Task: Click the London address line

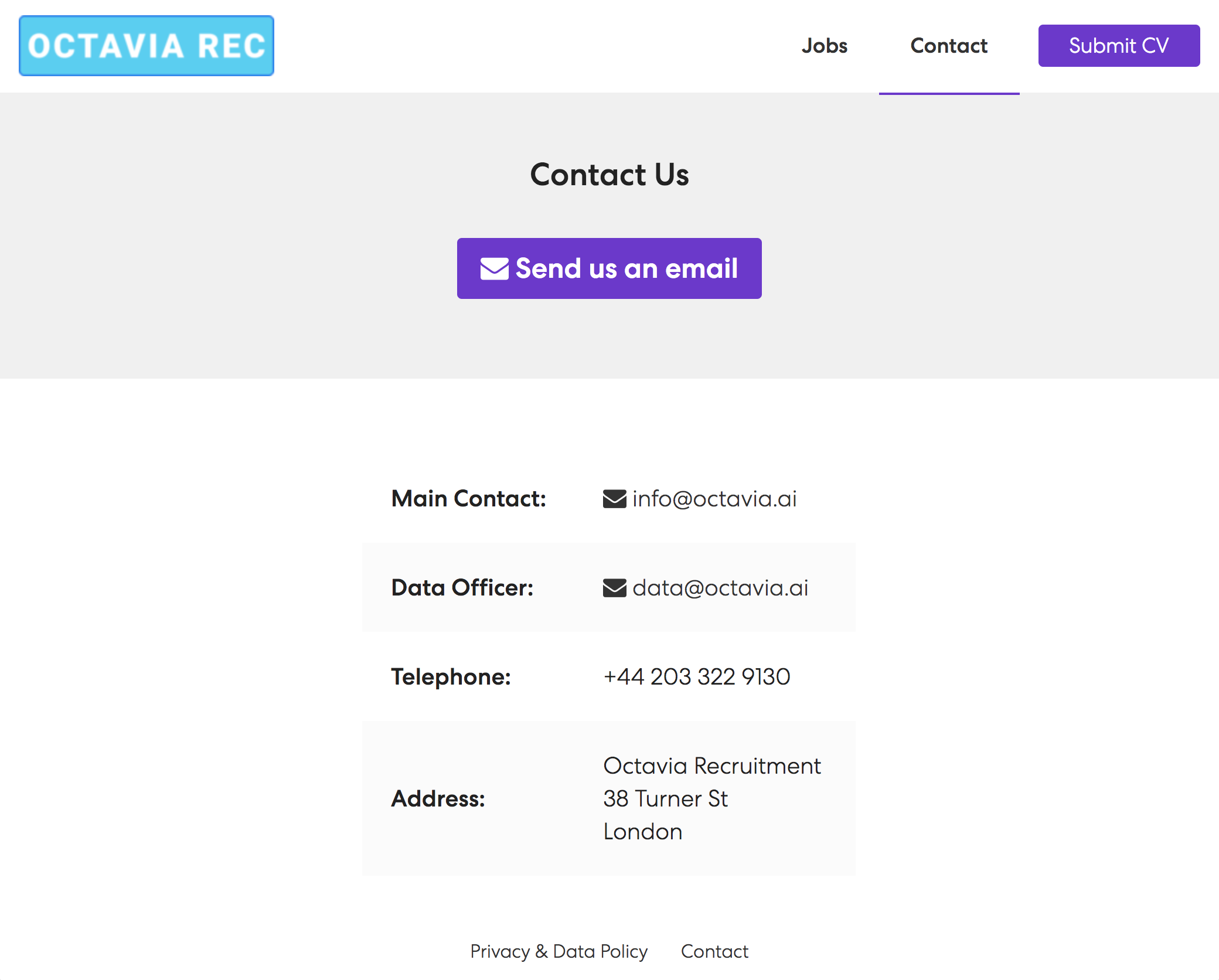Action: pos(643,832)
